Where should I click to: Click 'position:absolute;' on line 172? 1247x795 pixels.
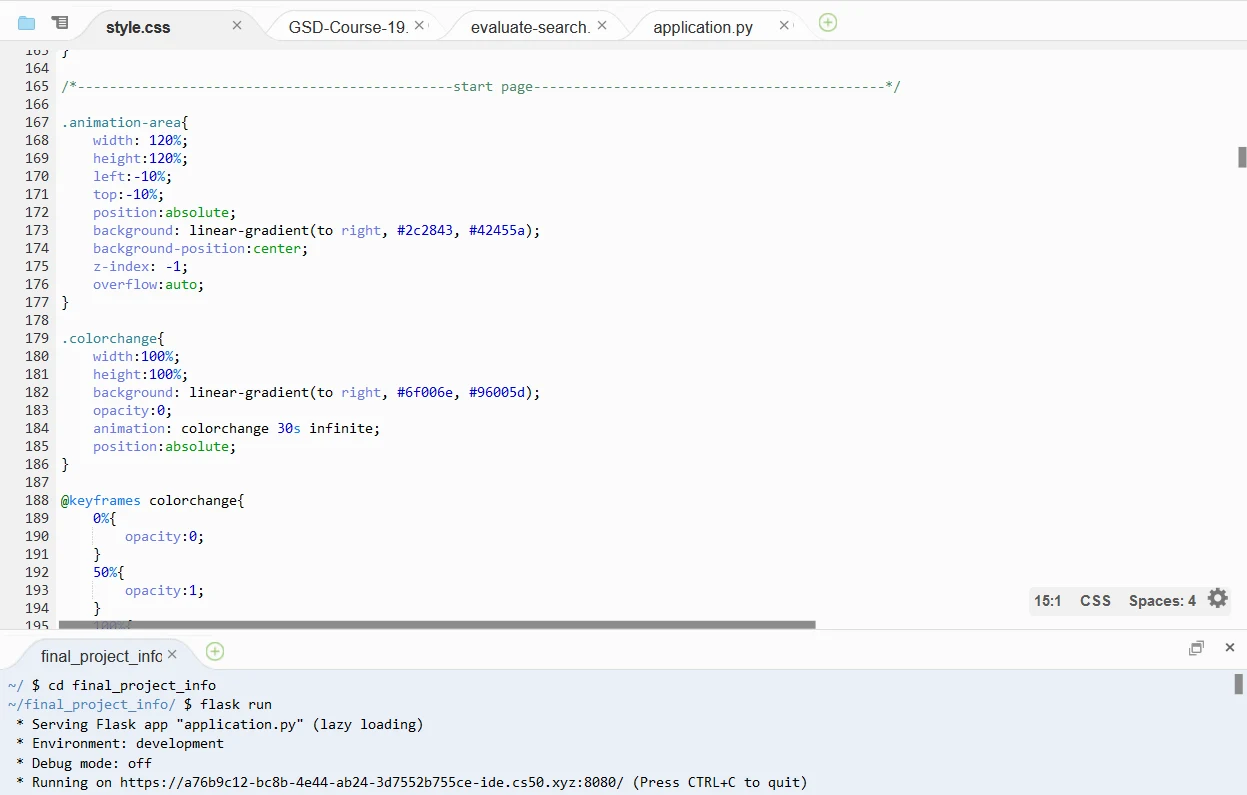click(x=165, y=212)
